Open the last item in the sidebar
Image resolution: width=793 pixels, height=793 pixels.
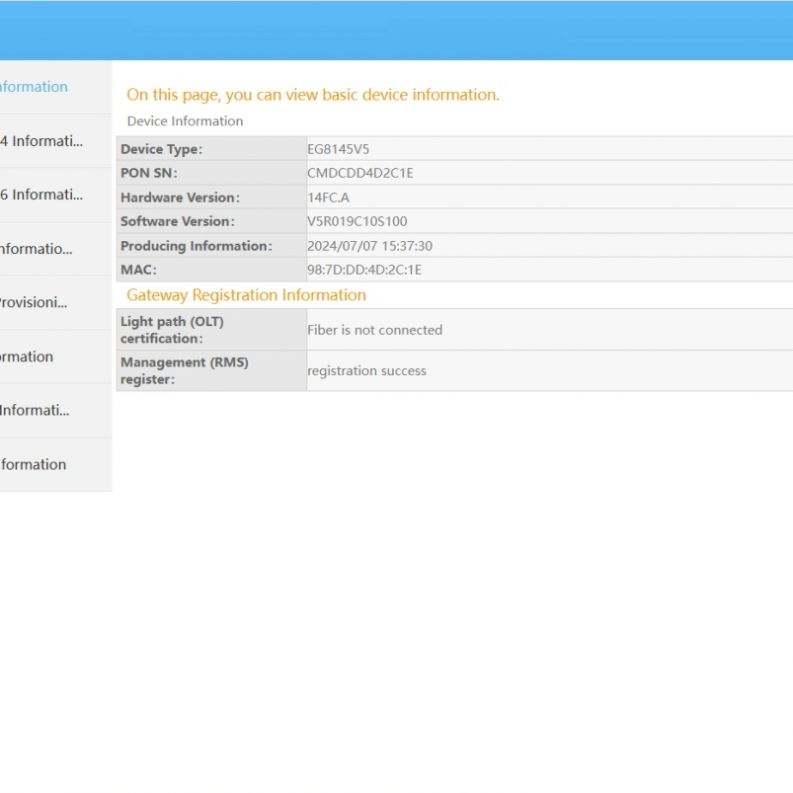pyautogui.click(x=34, y=465)
